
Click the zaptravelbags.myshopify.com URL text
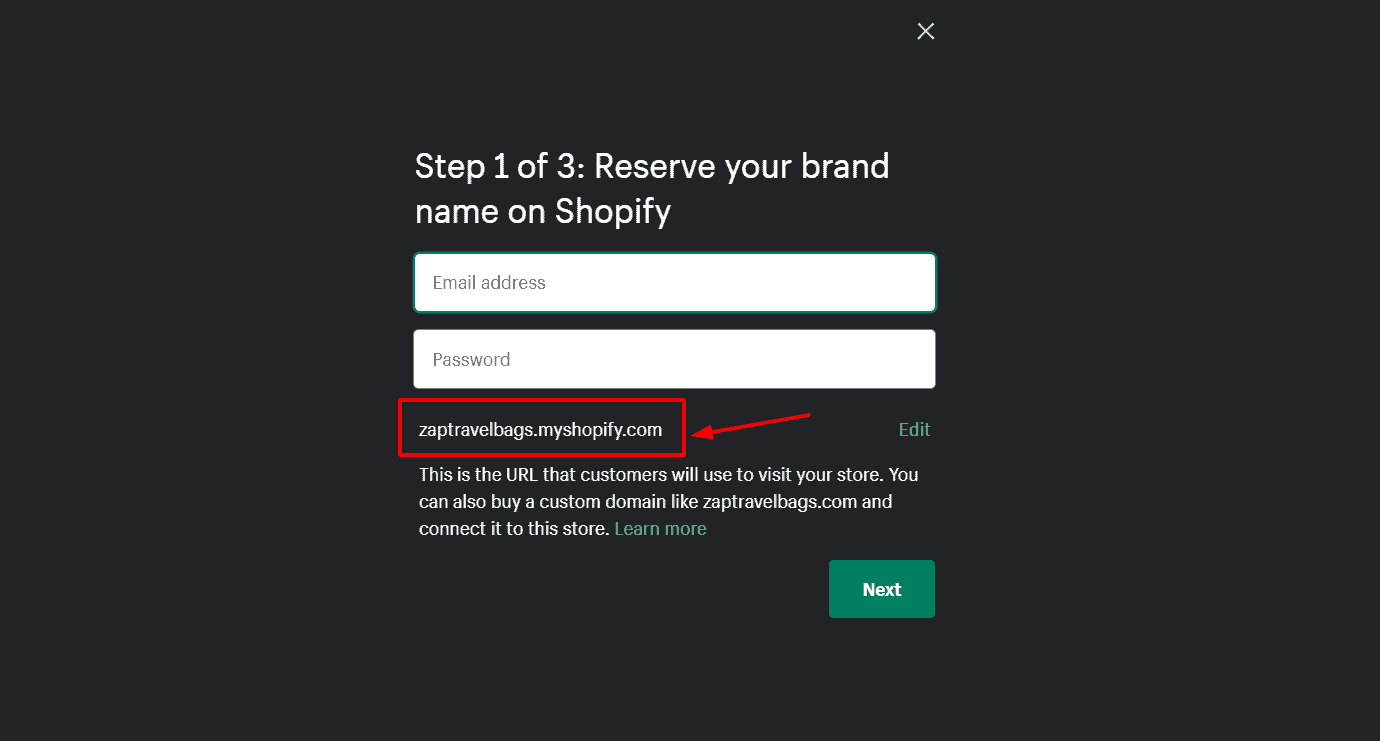(540, 430)
